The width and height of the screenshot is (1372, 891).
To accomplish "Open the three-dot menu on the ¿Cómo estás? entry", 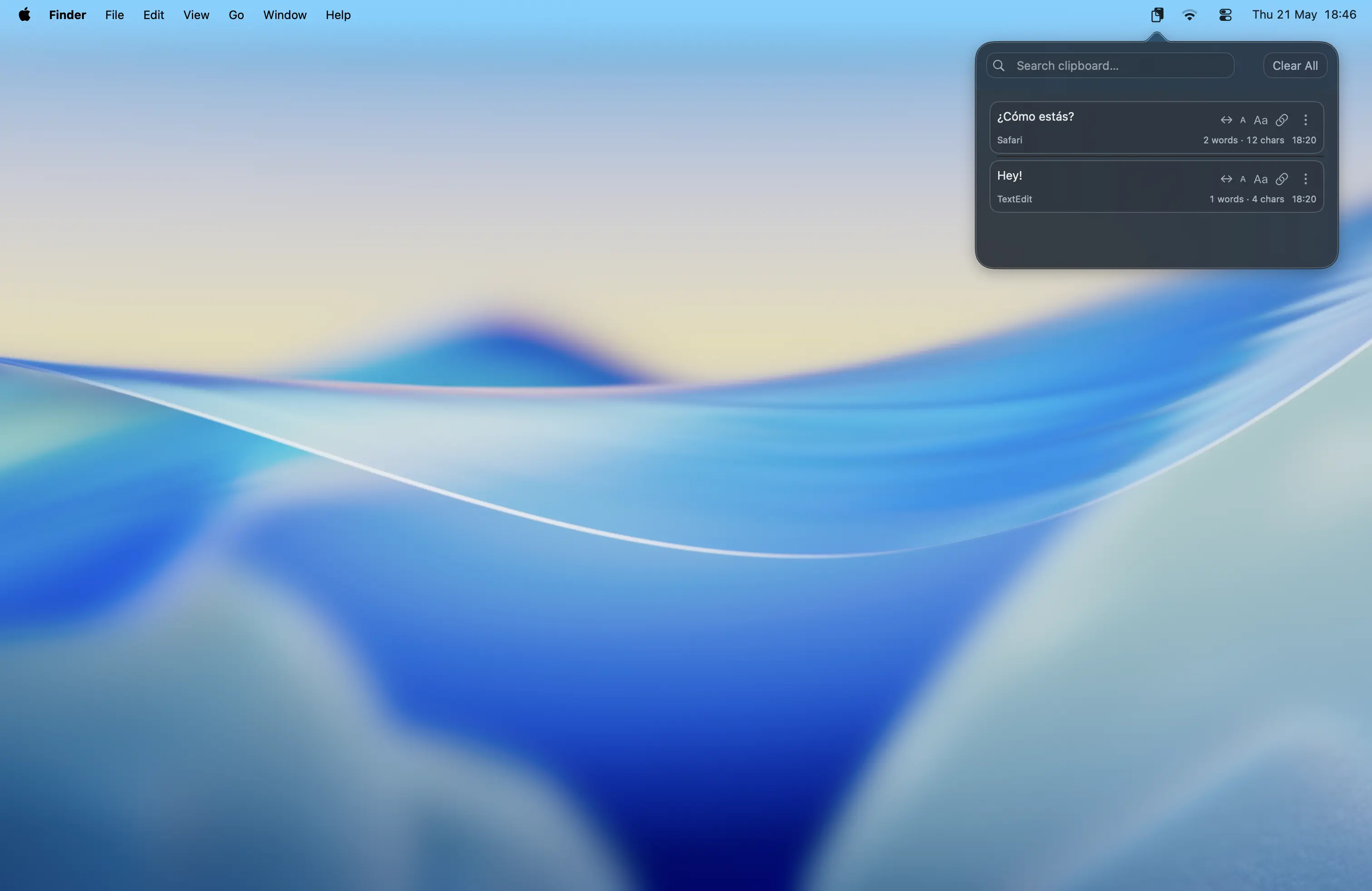I will click(x=1306, y=120).
